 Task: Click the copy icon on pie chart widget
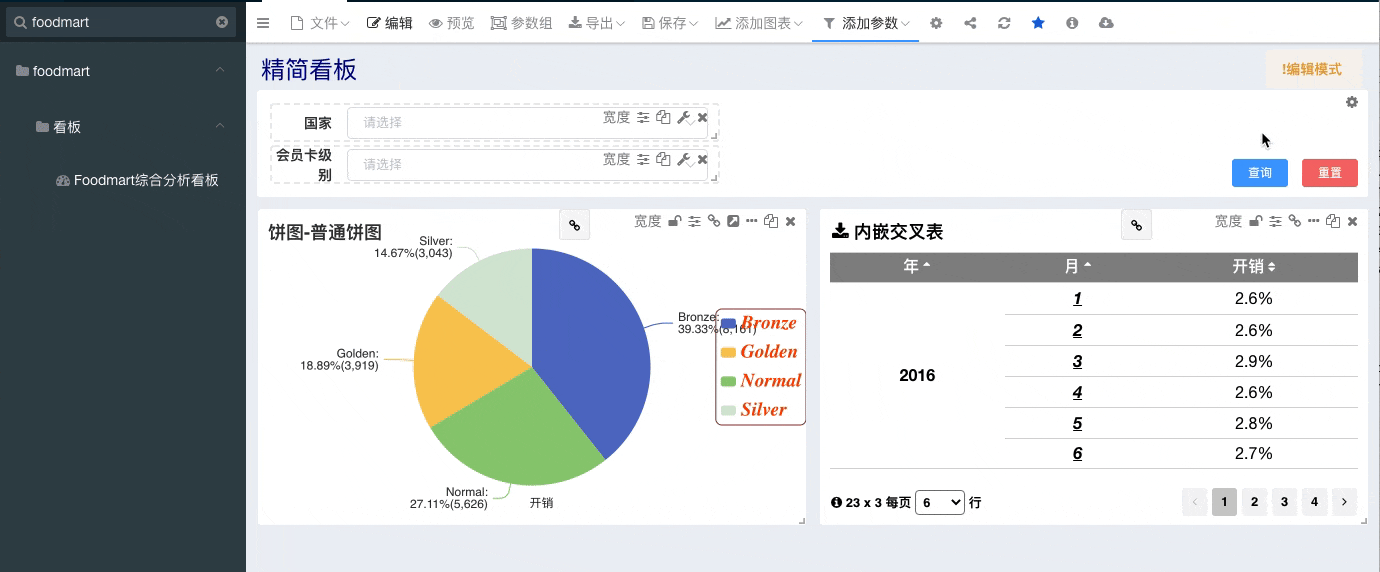[771, 221]
